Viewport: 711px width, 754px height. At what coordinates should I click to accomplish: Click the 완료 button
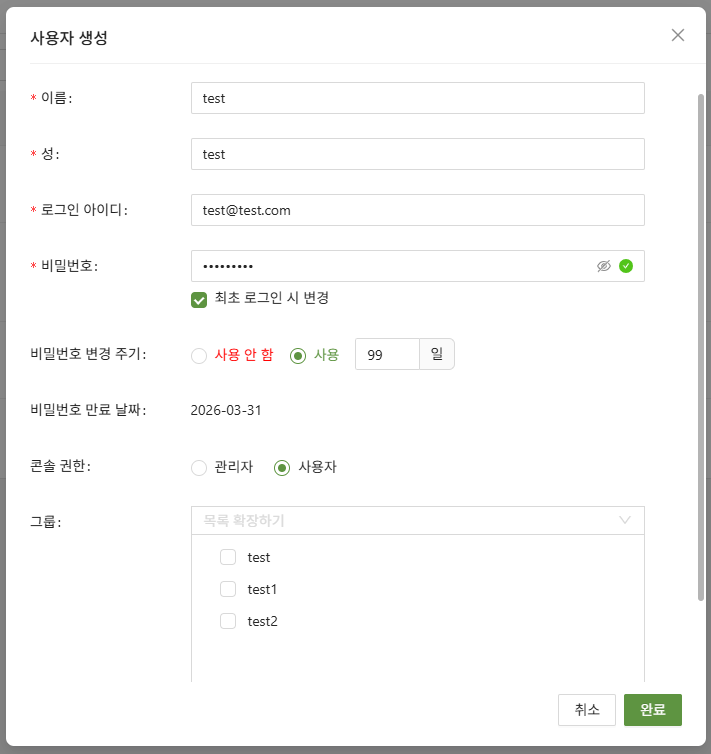[x=652, y=709]
